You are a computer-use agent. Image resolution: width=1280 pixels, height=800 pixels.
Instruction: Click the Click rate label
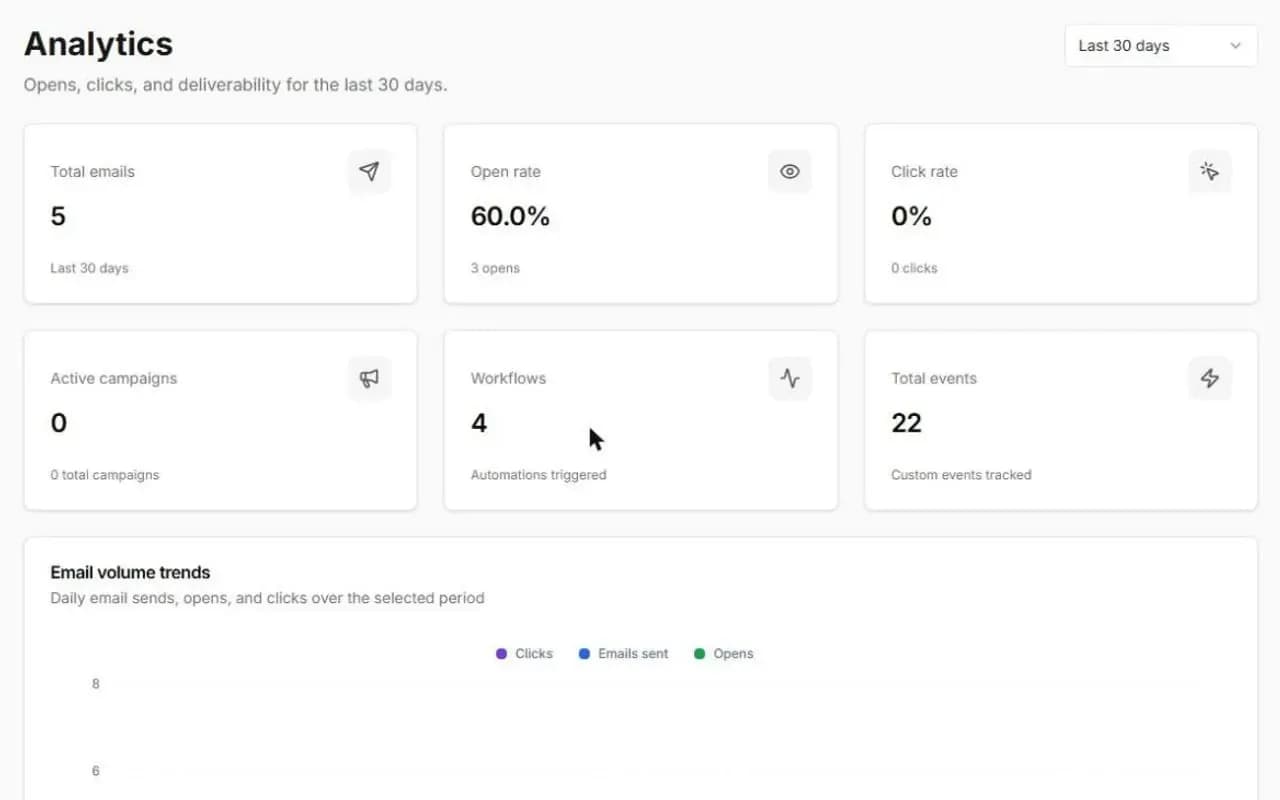point(924,172)
